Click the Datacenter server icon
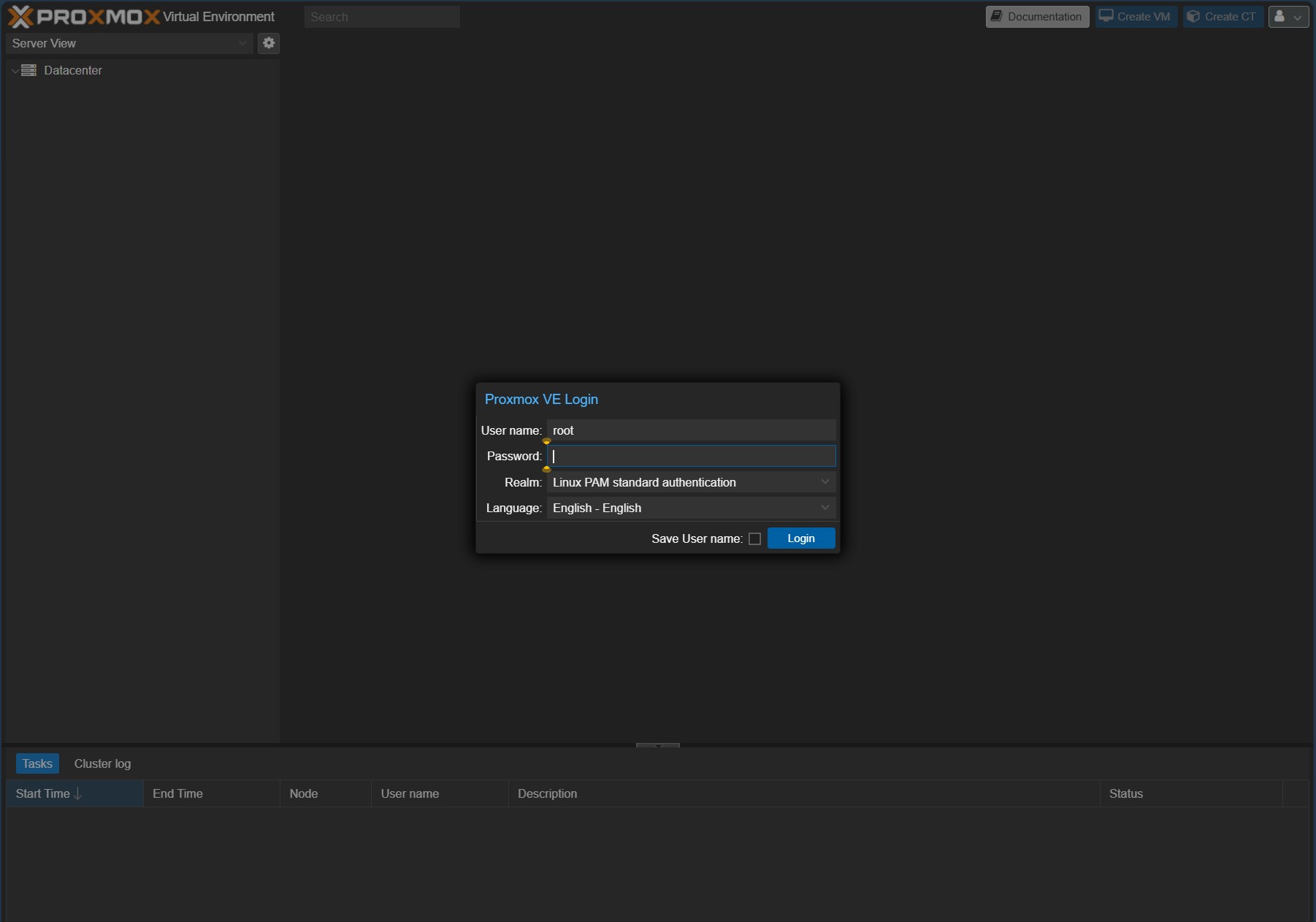Screen dimensions: 1316x922 tap(29, 70)
